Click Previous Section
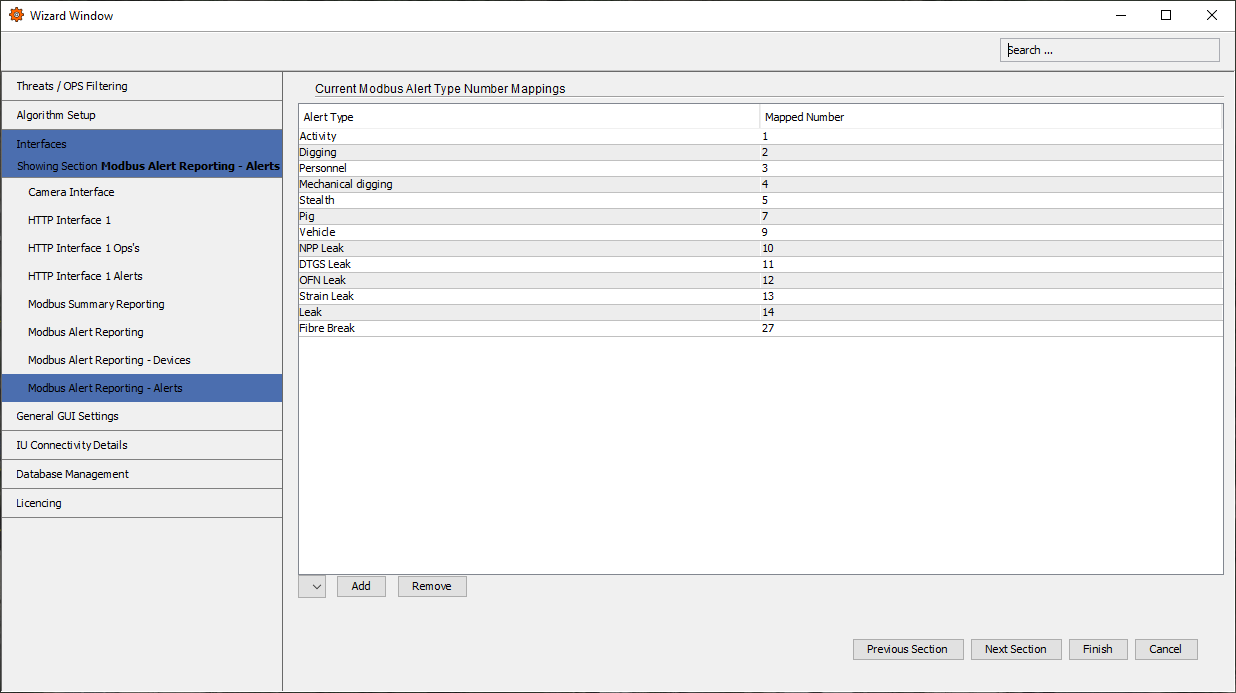1236x693 pixels. [x=907, y=649]
